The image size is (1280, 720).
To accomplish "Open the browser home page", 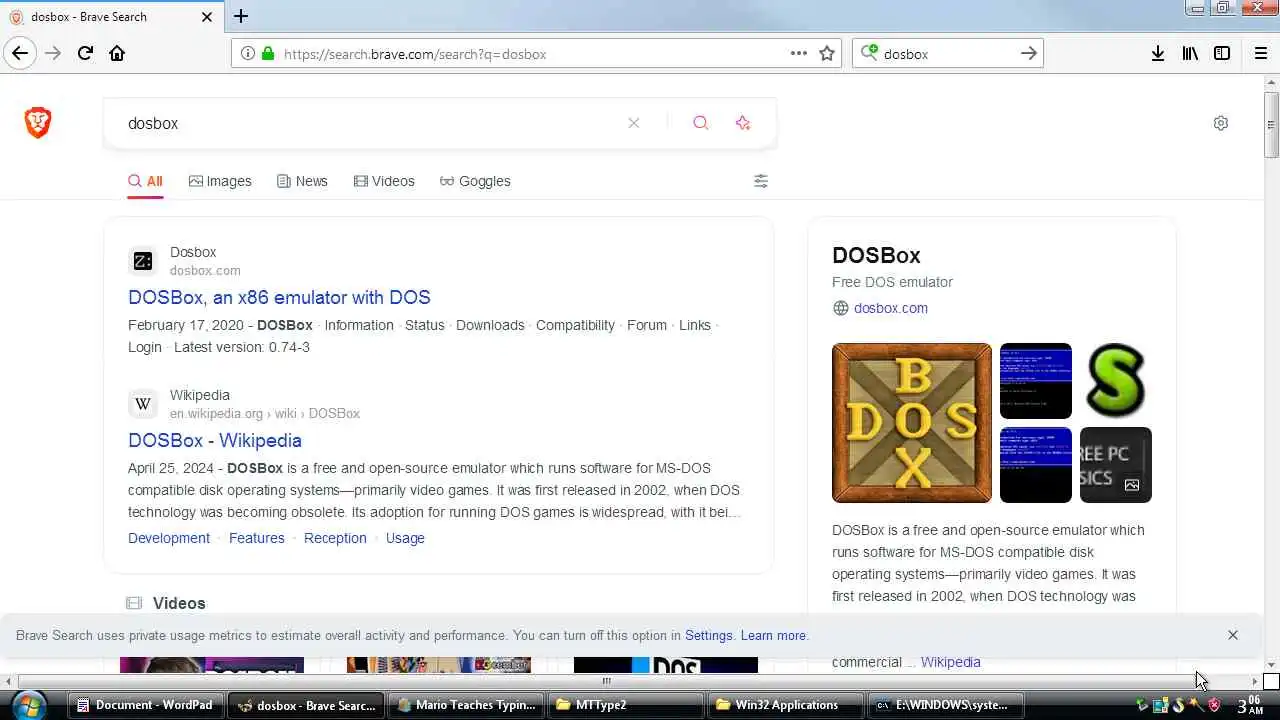I will pos(117,54).
